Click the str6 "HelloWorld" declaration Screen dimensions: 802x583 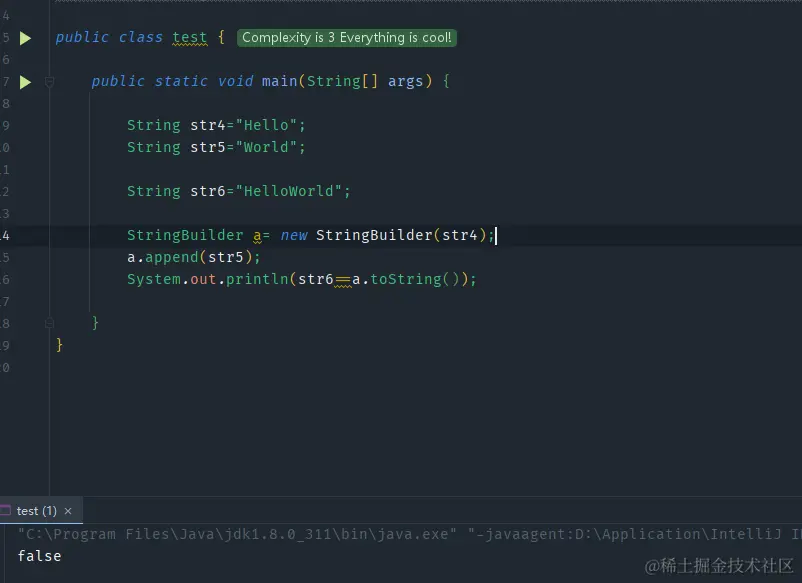[x=238, y=191]
